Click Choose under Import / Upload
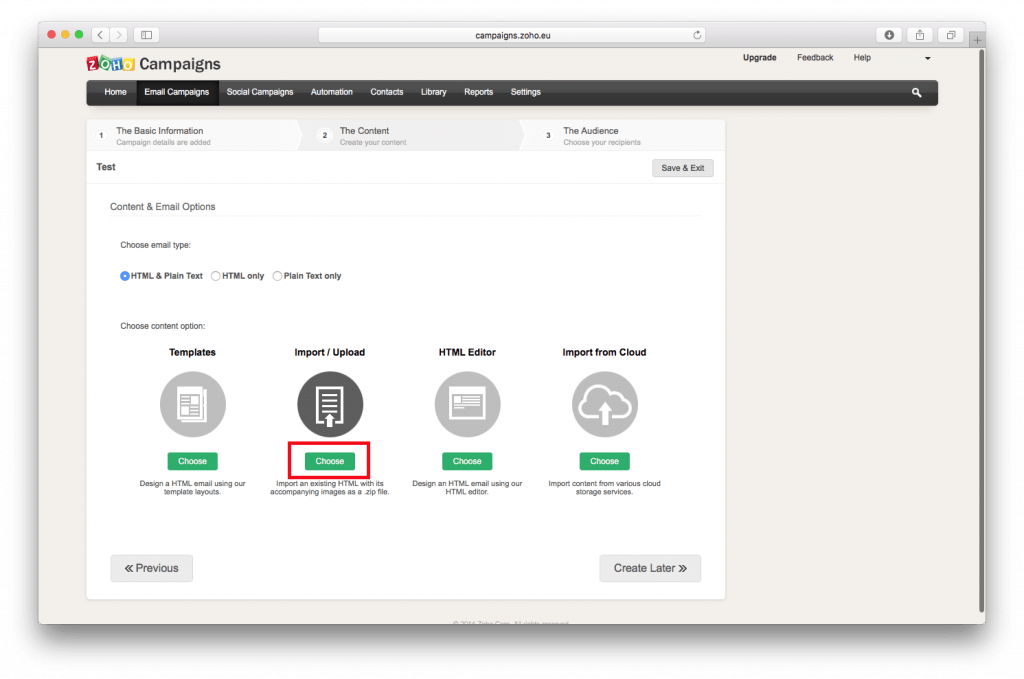The height and width of the screenshot is (679, 1024). click(330, 461)
